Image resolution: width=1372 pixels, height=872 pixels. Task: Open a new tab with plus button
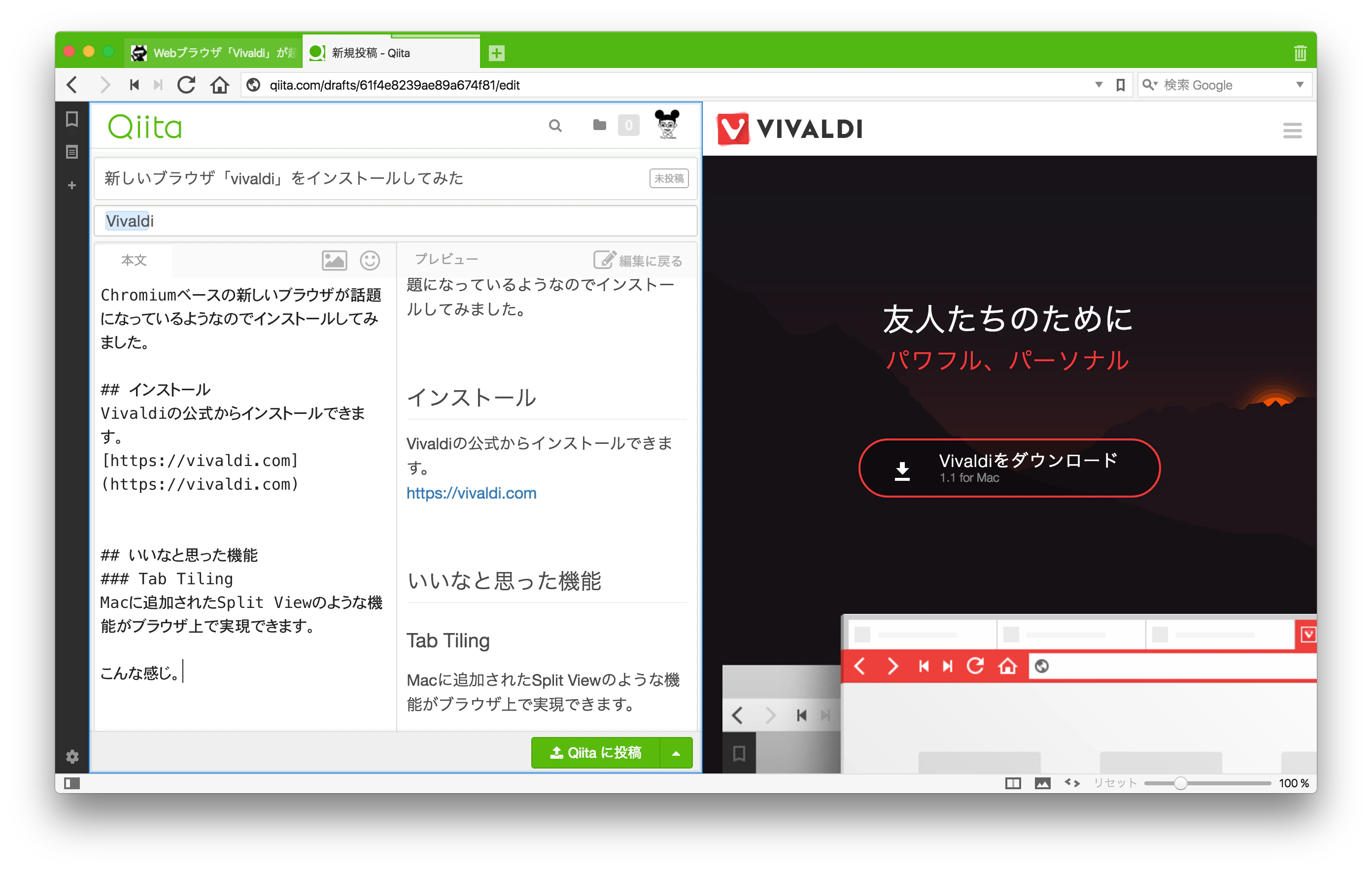click(497, 53)
